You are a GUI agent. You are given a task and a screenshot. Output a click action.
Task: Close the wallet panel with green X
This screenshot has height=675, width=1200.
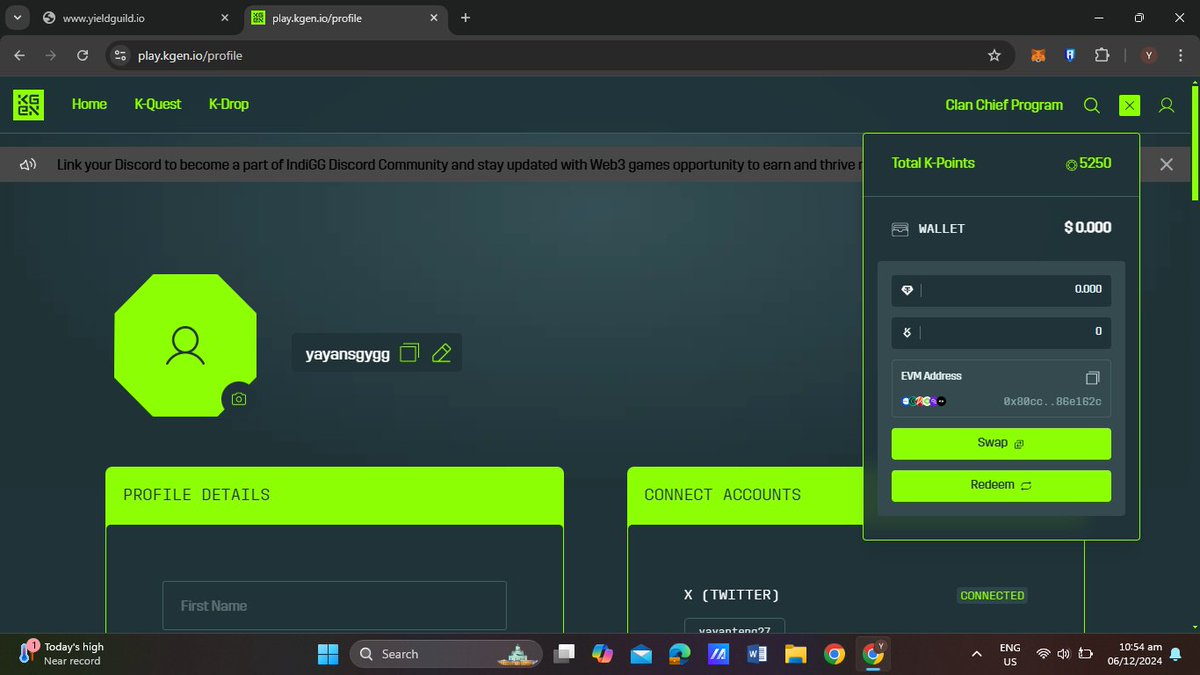point(1129,105)
